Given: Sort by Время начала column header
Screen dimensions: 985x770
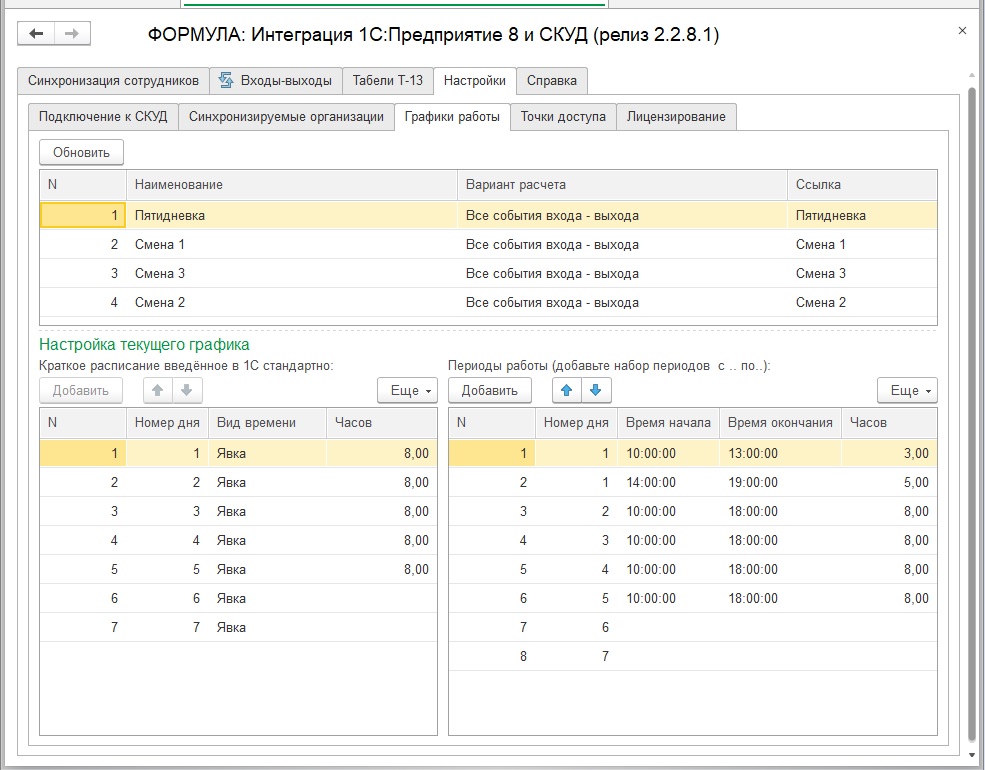Looking at the screenshot, I should [x=668, y=423].
